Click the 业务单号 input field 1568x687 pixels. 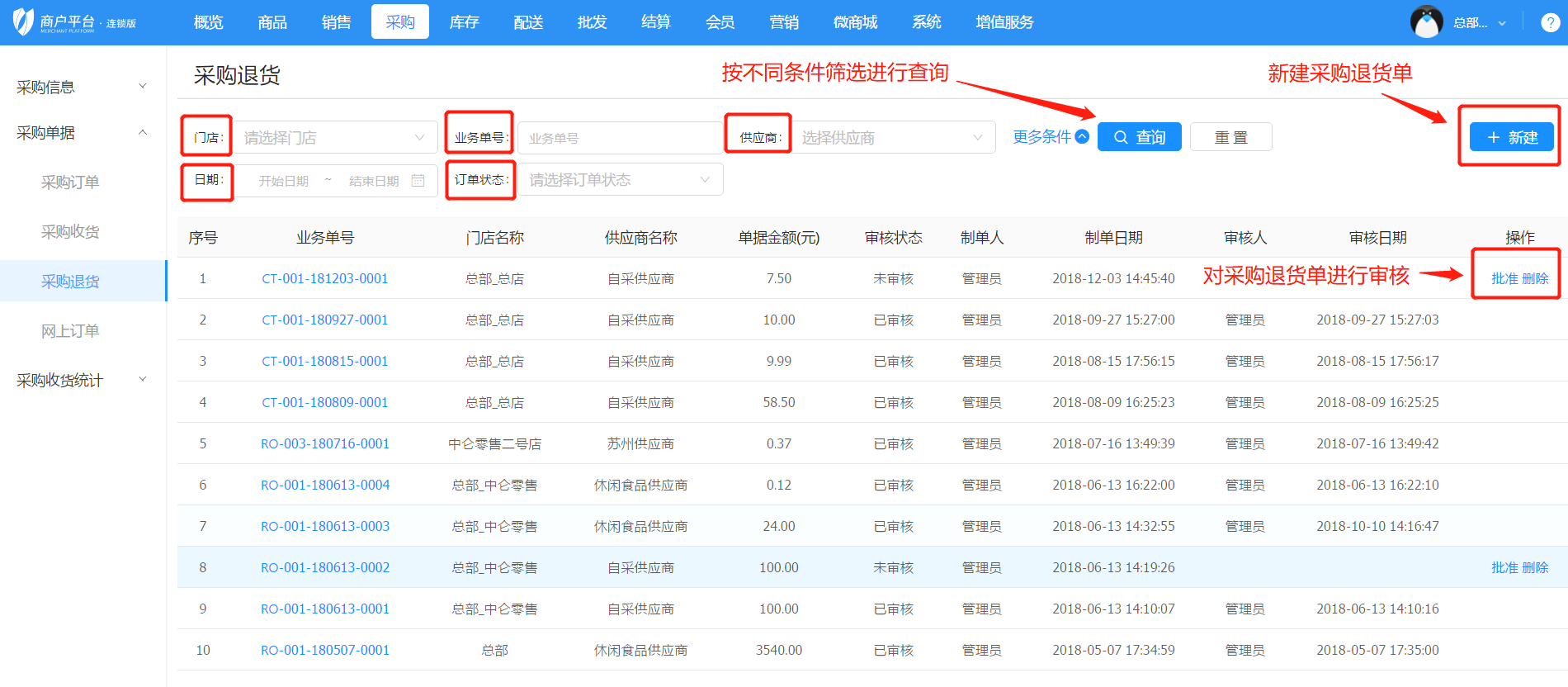[x=619, y=138]
